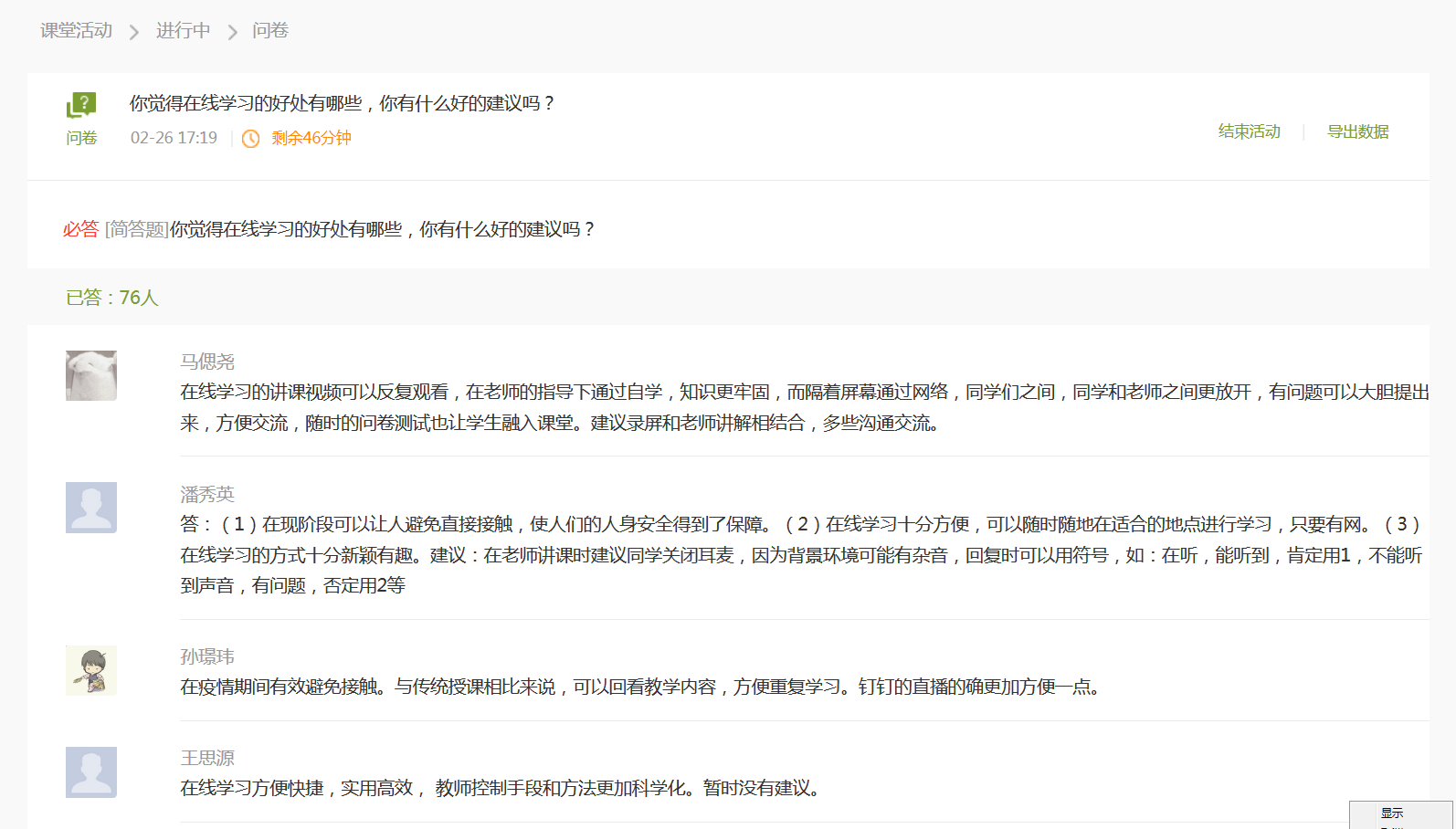1456x829 pixels.
Task: Click the 显示 button at bottom right
Action: pyautogui.click(x=1392, y=813)
